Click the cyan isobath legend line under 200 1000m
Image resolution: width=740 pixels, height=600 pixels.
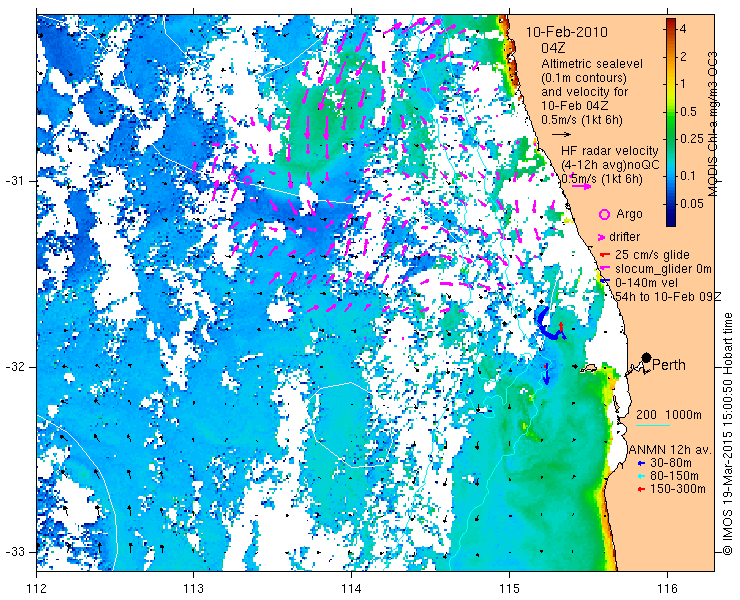point(653,425)
